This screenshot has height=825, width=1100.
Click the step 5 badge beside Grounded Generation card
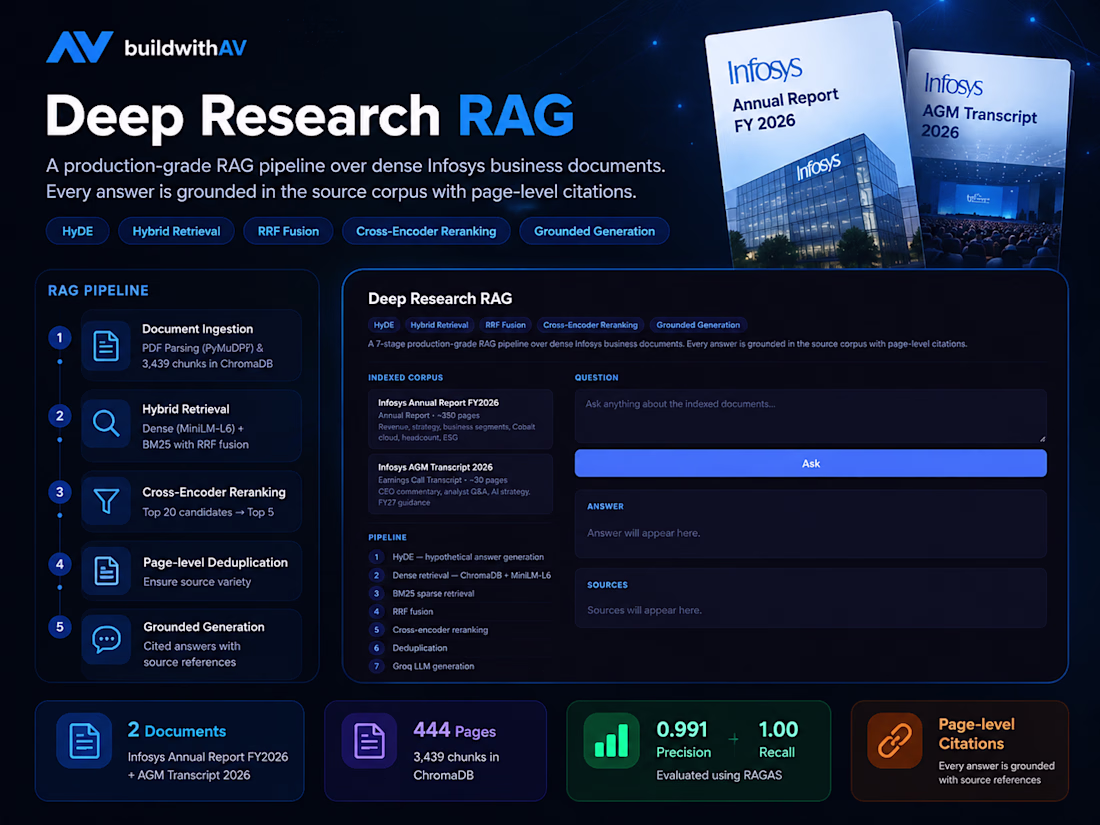point(60,627)
